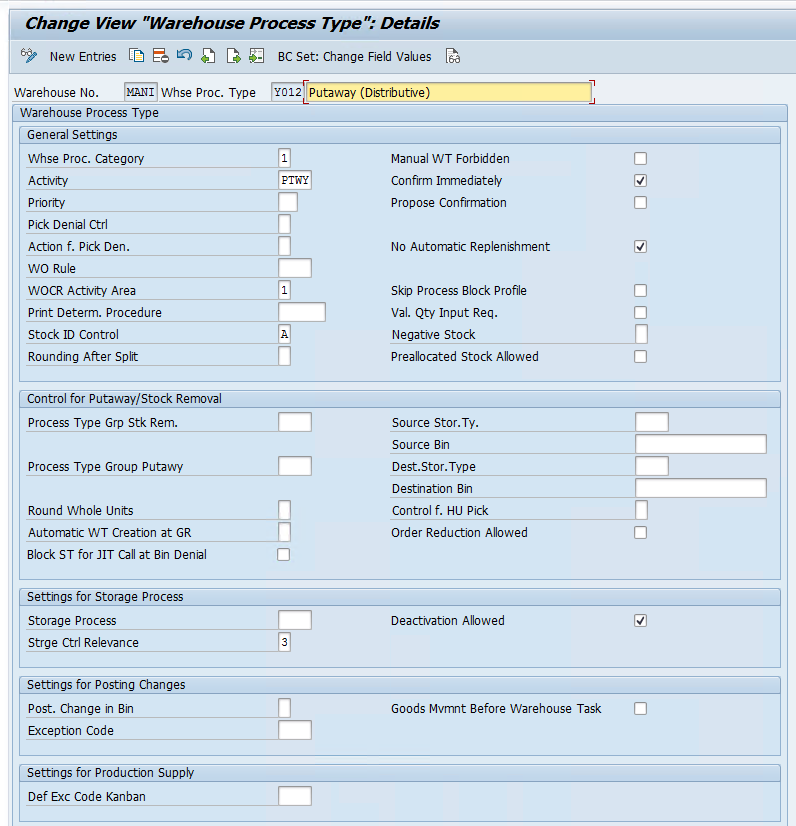Open Round Whole Units field
Viewport: 796px width, 826px height.
284,510
